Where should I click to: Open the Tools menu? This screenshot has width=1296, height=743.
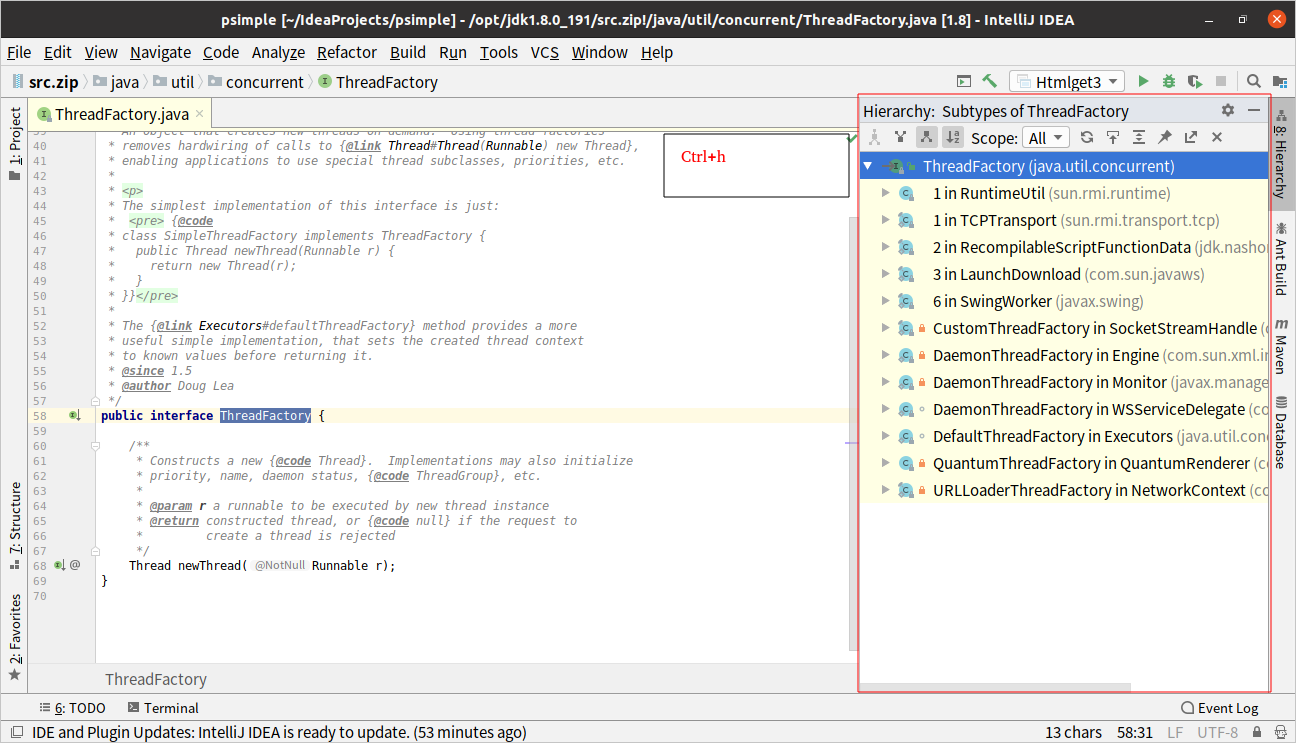tap(499, 53)
